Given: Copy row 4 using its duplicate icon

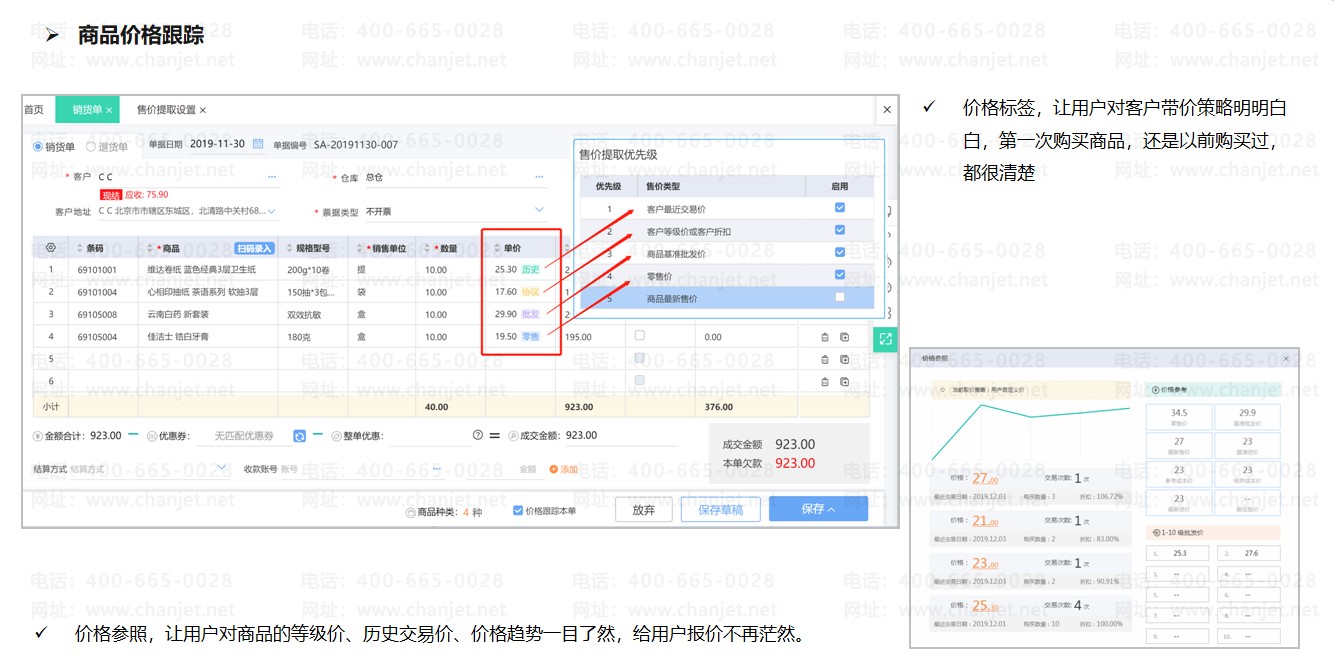Looking at the screenshot, I should (844, 337).
